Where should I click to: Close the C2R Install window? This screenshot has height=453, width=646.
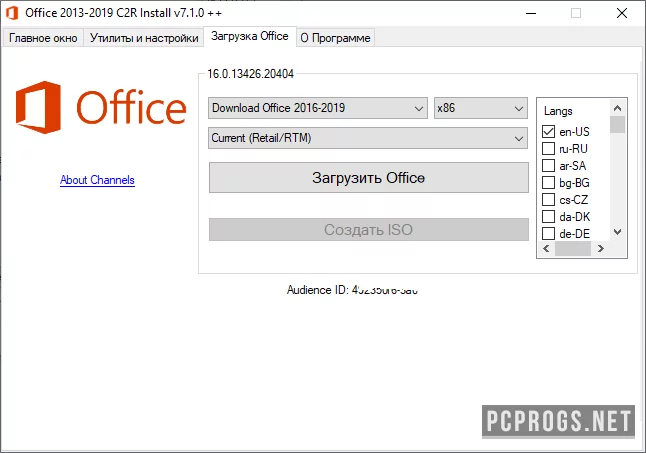pos(622,13)
